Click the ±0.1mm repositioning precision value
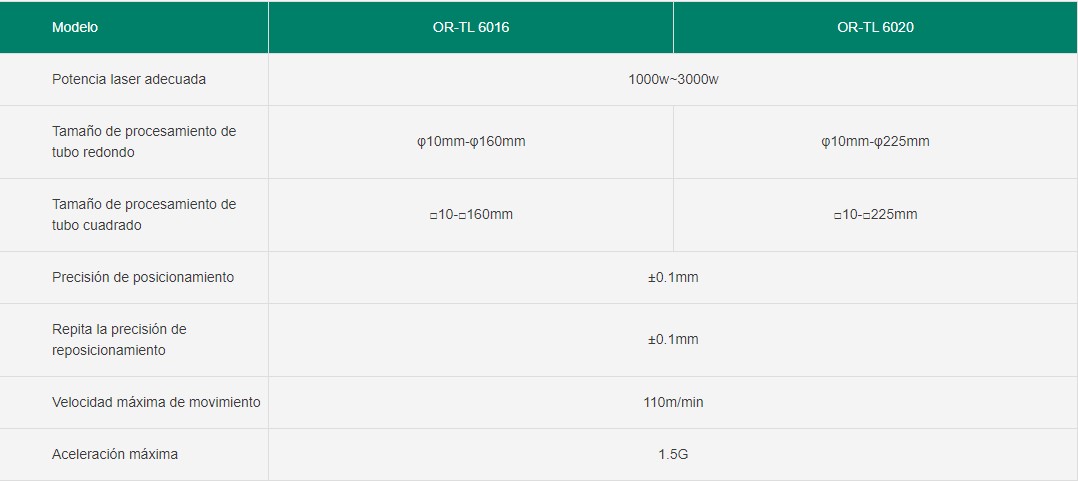 click(x=673, y=339)
